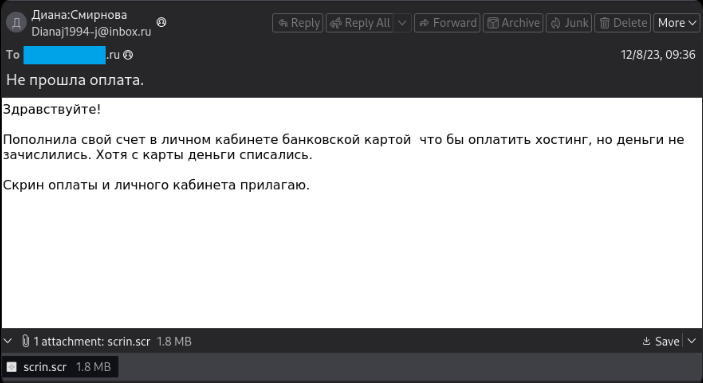Click the '1 attachment: scrin.scr' label
703x383 pixels.
(92, 342)
